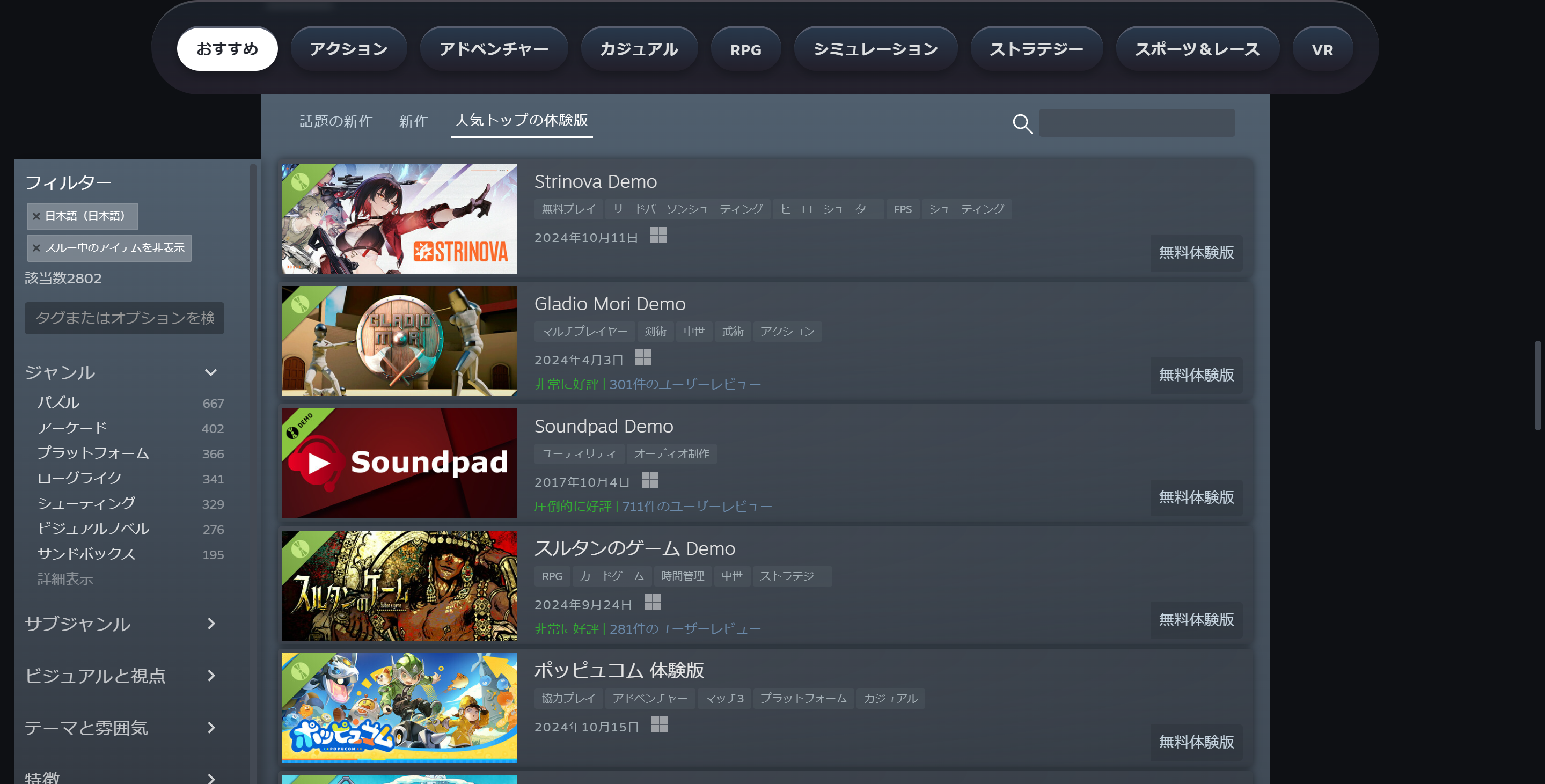Viewport: 1545px width, 784px height.
Task: Open the Strinova Demo title
Action: click(596, 181)
